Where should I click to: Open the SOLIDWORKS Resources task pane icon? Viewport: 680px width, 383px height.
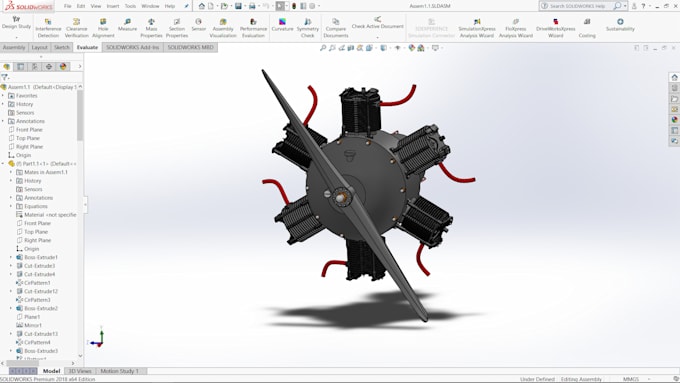674,78
